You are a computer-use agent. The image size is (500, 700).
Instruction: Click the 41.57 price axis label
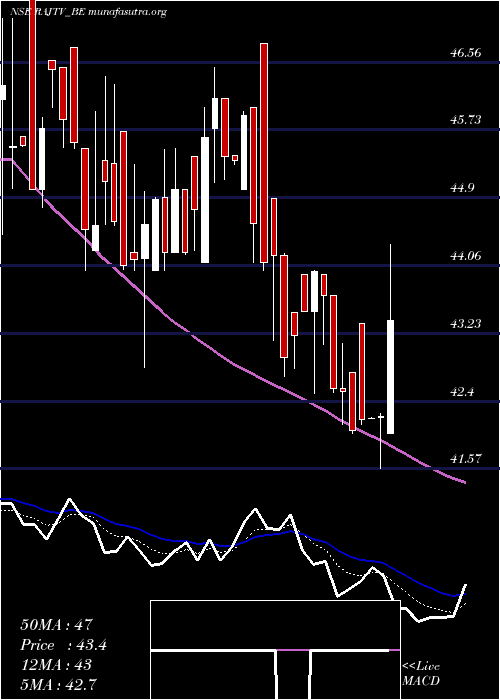[466, 458]
